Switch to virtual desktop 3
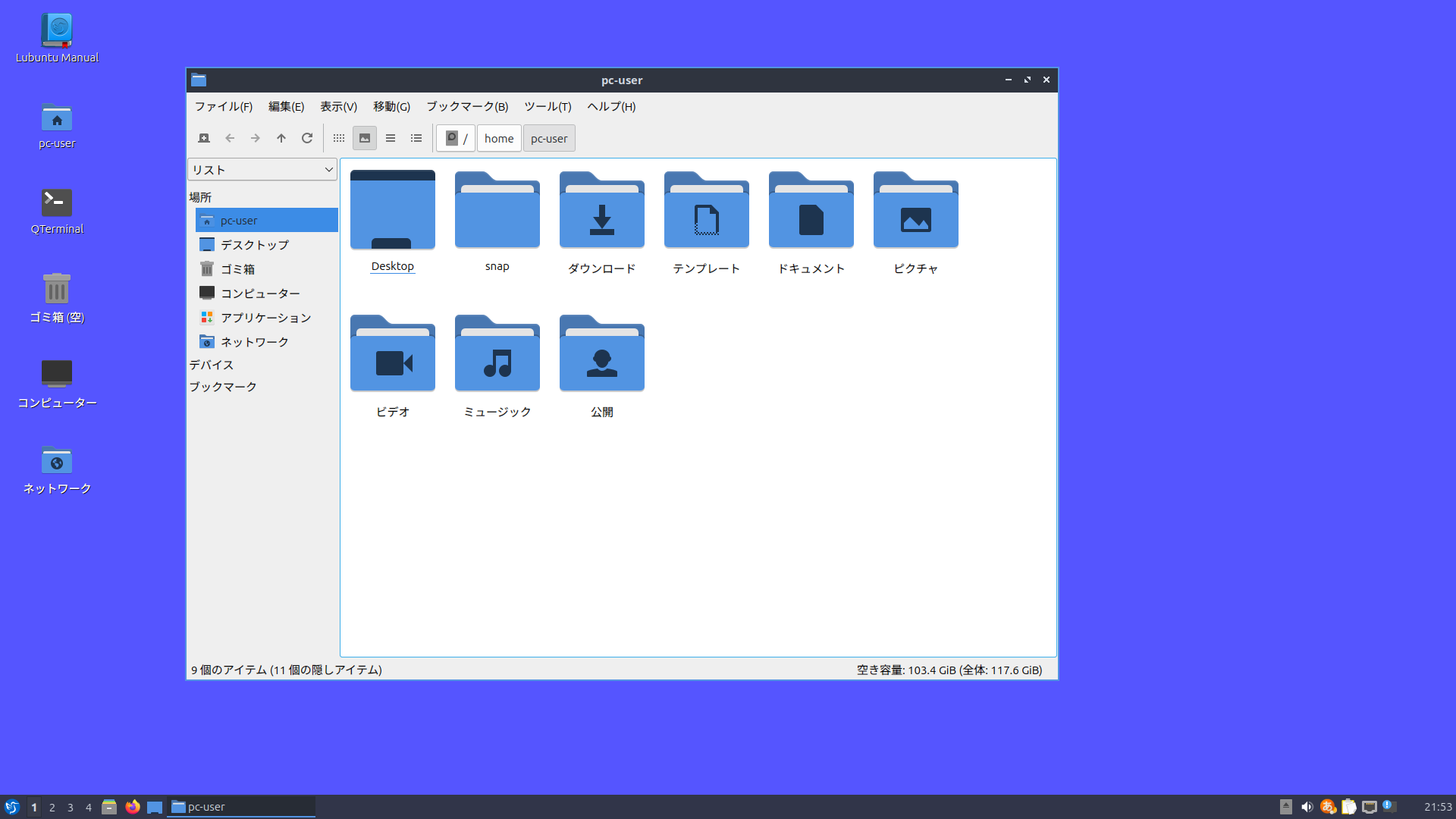This screenshot has height=819, width=1456. tap(71, 807)
